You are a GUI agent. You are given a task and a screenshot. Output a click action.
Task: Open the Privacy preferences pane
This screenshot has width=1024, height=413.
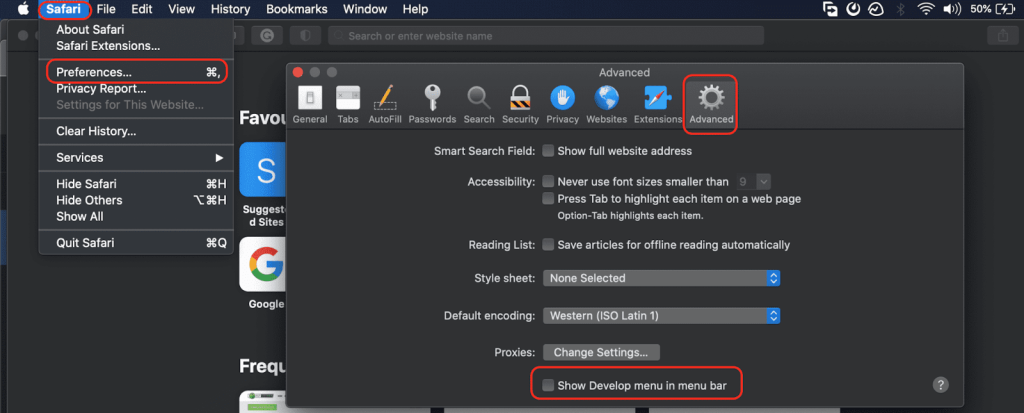[562, 105]
